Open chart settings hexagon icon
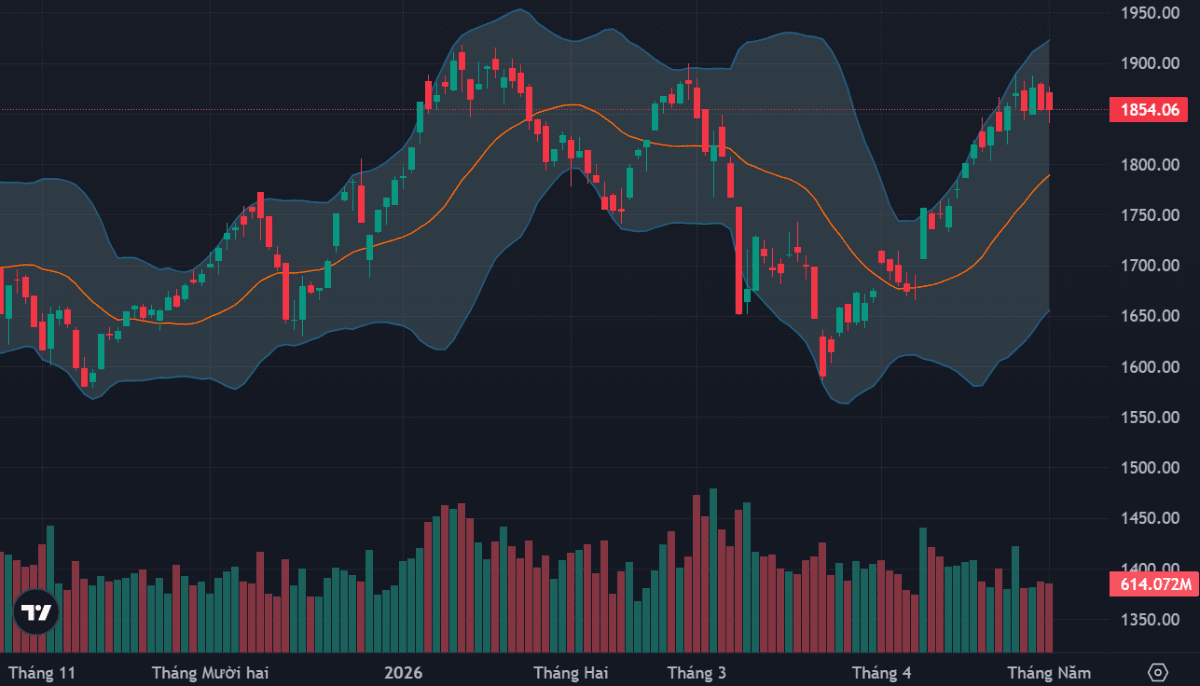 pyautogui.click(x=1158, y=672)
